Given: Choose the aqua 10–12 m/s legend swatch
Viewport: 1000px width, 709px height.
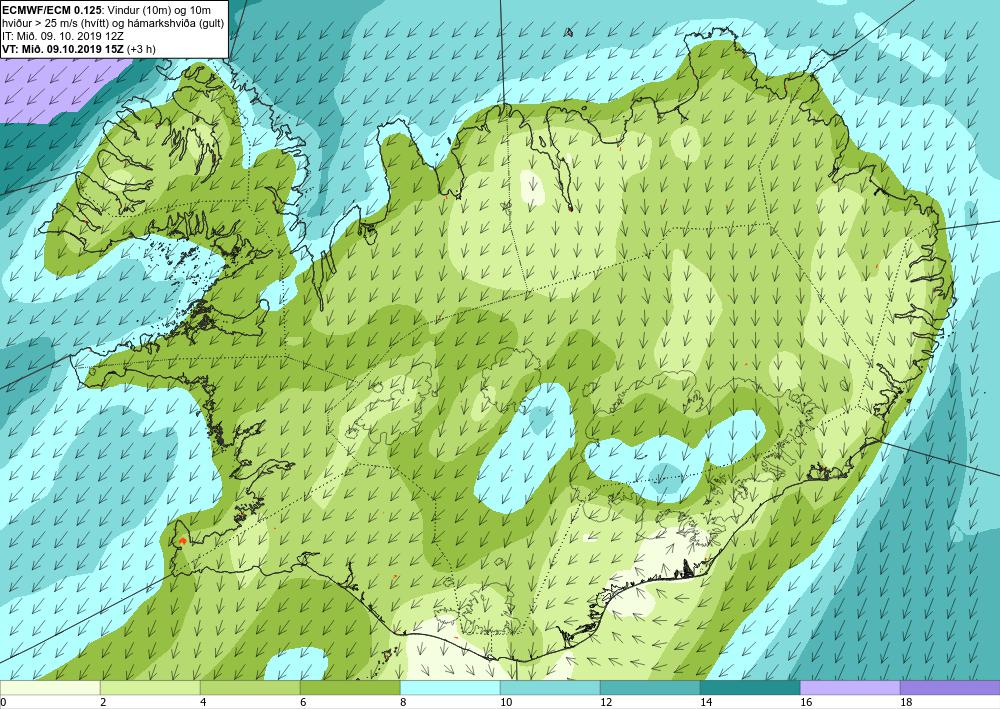Looking at the screenshot, I should (x=550, y=688).
